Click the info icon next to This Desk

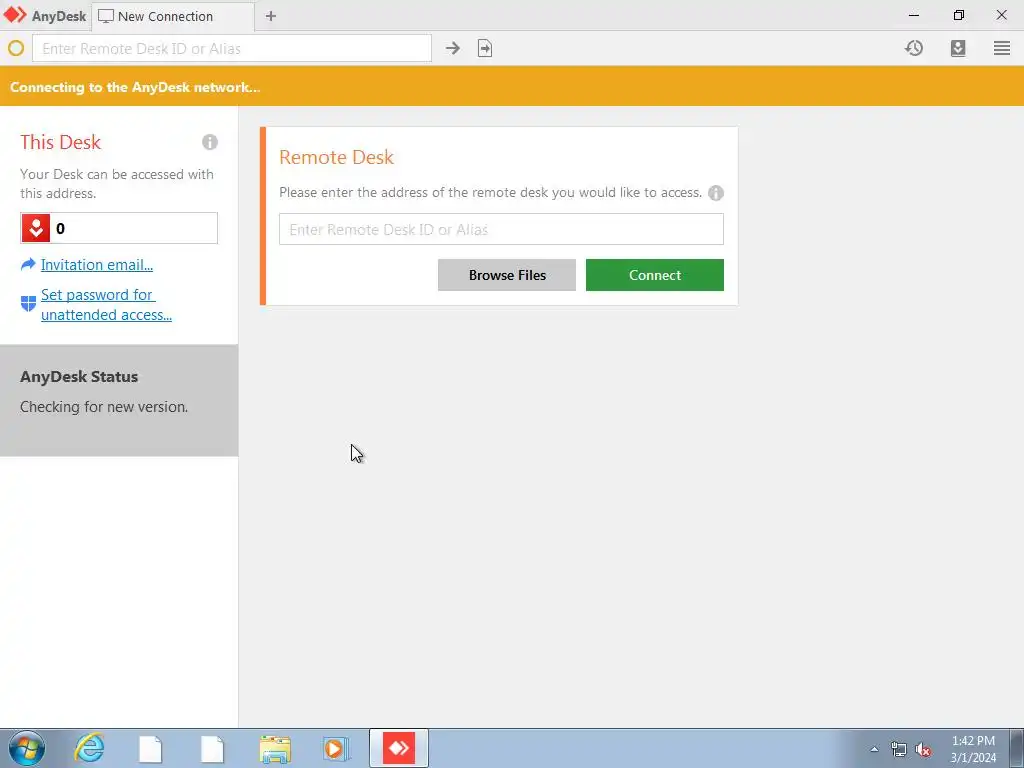[x=210, y=142]
